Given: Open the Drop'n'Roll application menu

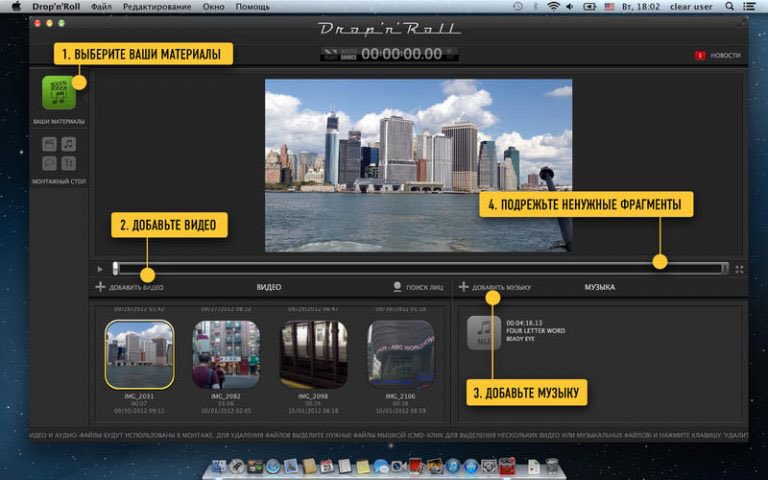Looking at the screenshot, I should (56, 6).
